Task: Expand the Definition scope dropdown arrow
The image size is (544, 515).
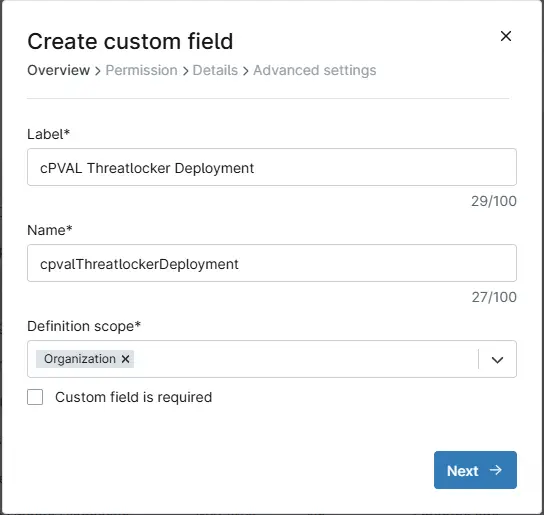Action: coord(497,360)
